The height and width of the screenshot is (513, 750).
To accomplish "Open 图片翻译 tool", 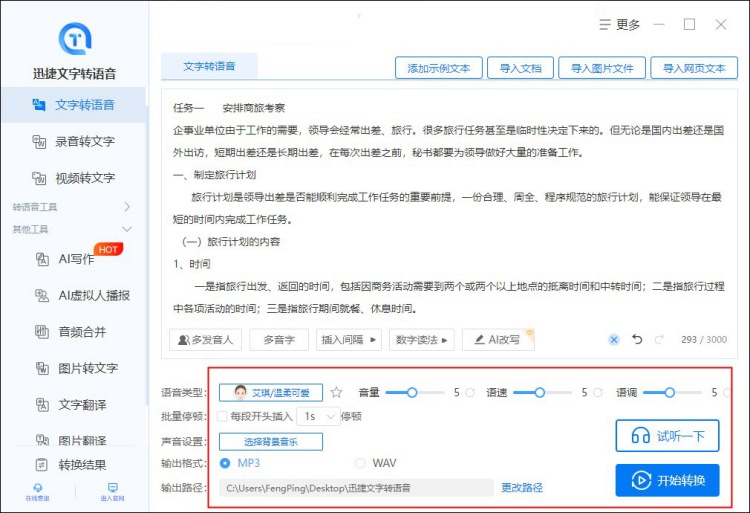I will pyautogui.click(x=71, y=440).
